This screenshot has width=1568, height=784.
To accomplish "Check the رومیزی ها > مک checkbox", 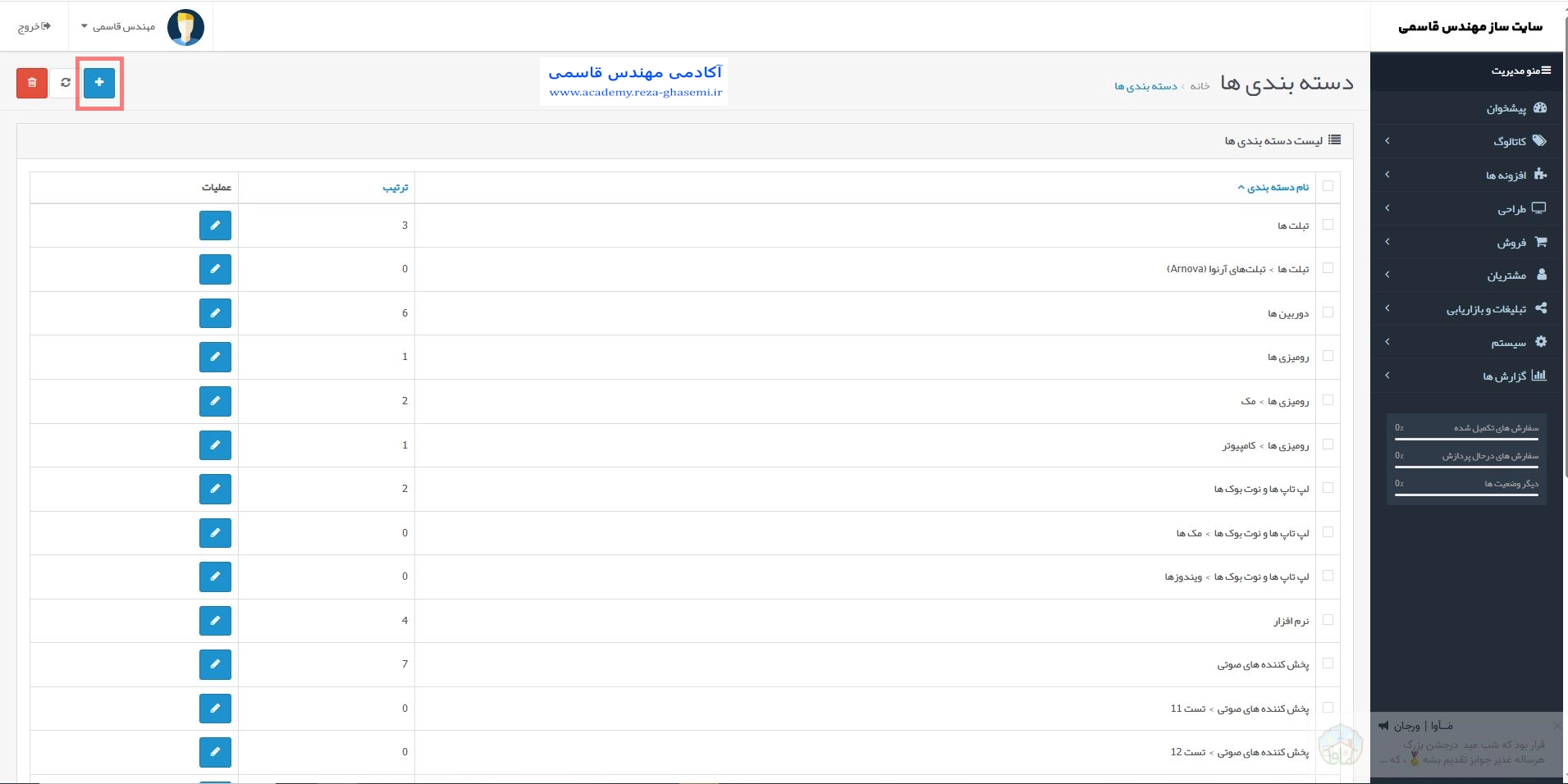I will [x=1328, y=400].
